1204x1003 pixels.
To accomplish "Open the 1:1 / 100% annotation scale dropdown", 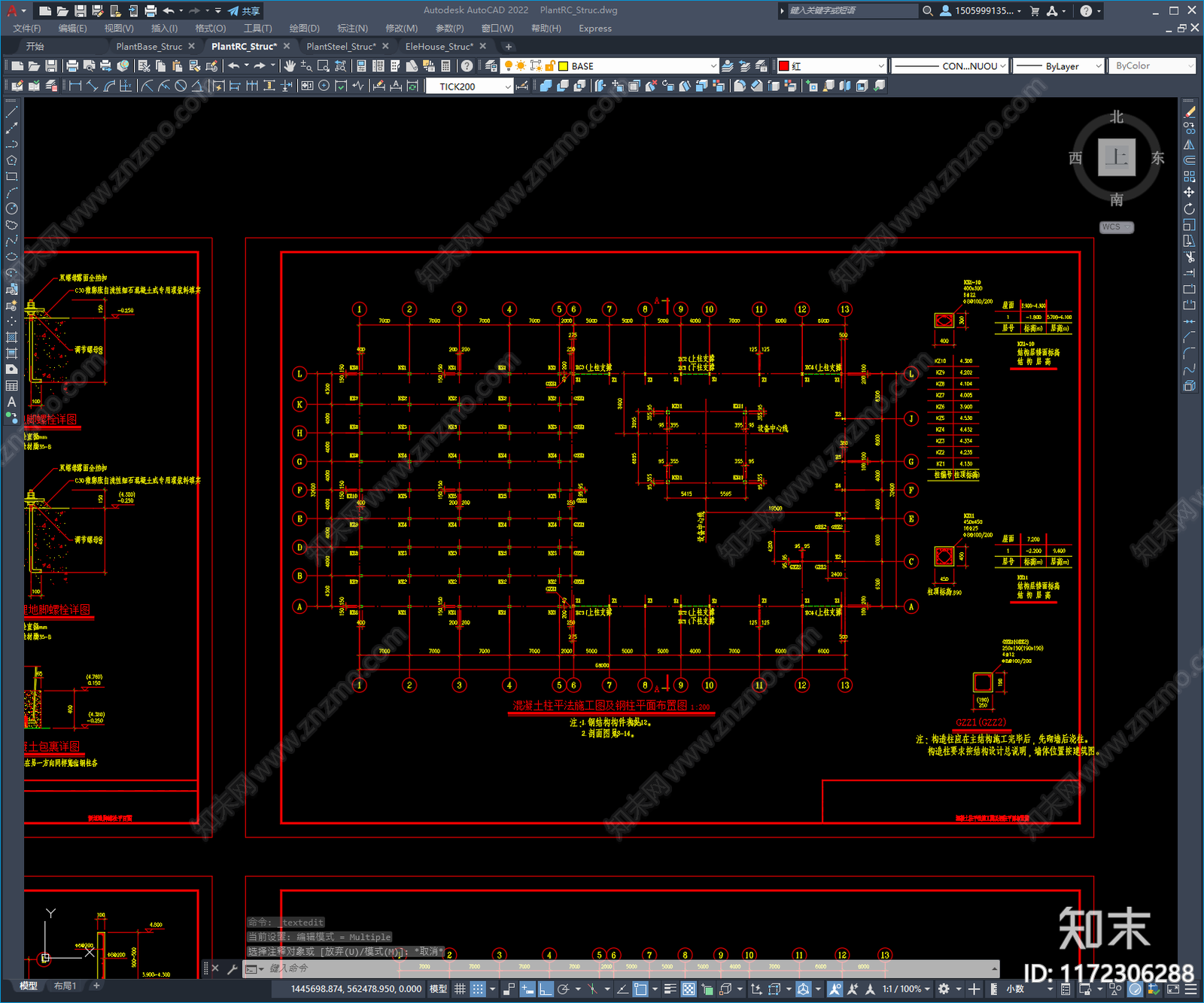I will pyautogui.click(x=906, y=989).
